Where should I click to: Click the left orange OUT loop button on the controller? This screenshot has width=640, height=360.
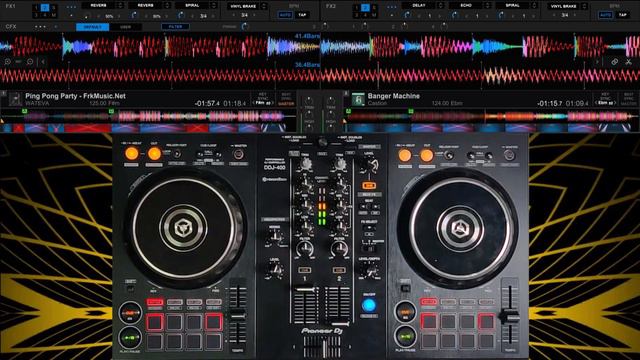(x=154, y=154)
